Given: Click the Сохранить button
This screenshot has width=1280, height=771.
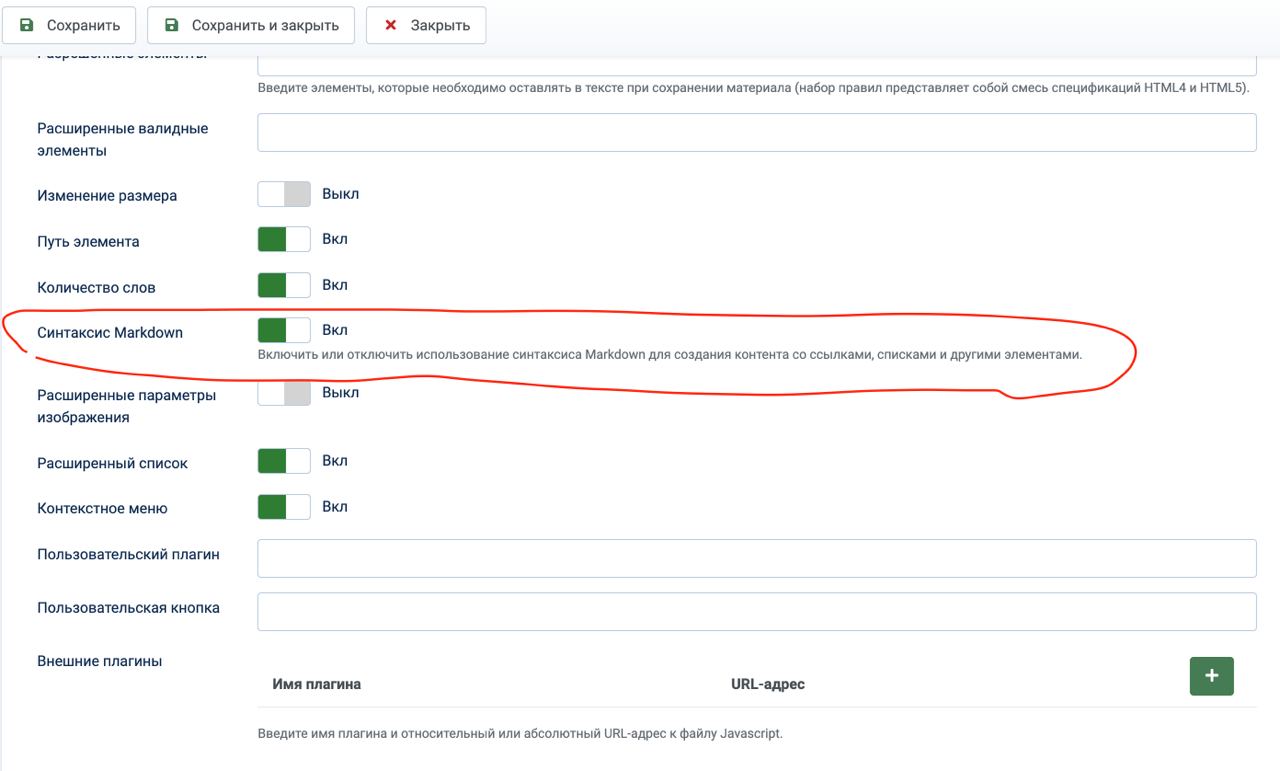Looking at the screenshot, I should click(69, 25).
